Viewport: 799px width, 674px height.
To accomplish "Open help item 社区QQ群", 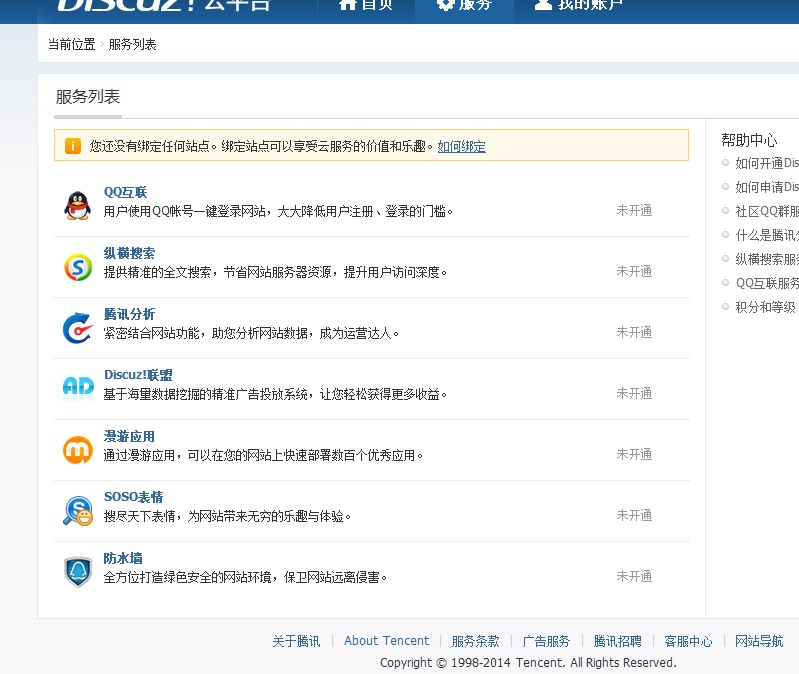I will coord(767,211).
